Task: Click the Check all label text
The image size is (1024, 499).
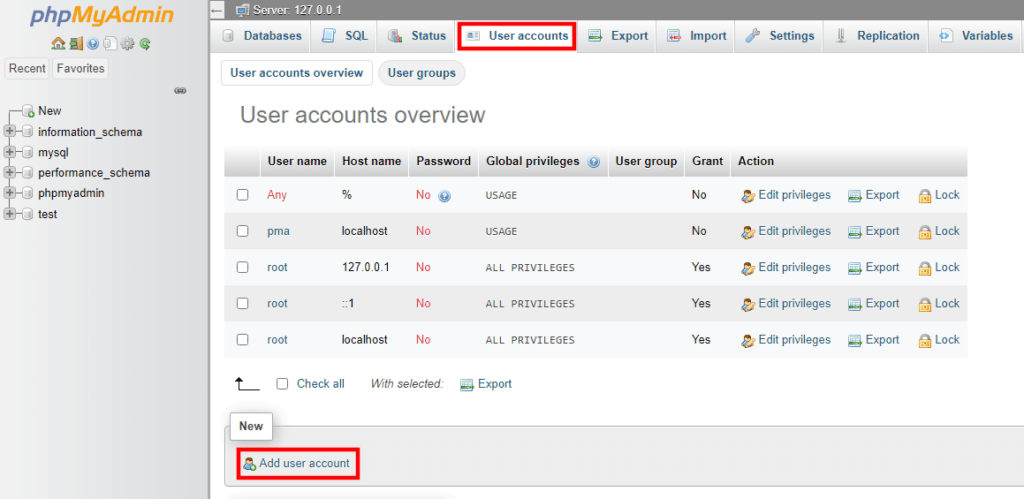Action: [x=321, y=384]
